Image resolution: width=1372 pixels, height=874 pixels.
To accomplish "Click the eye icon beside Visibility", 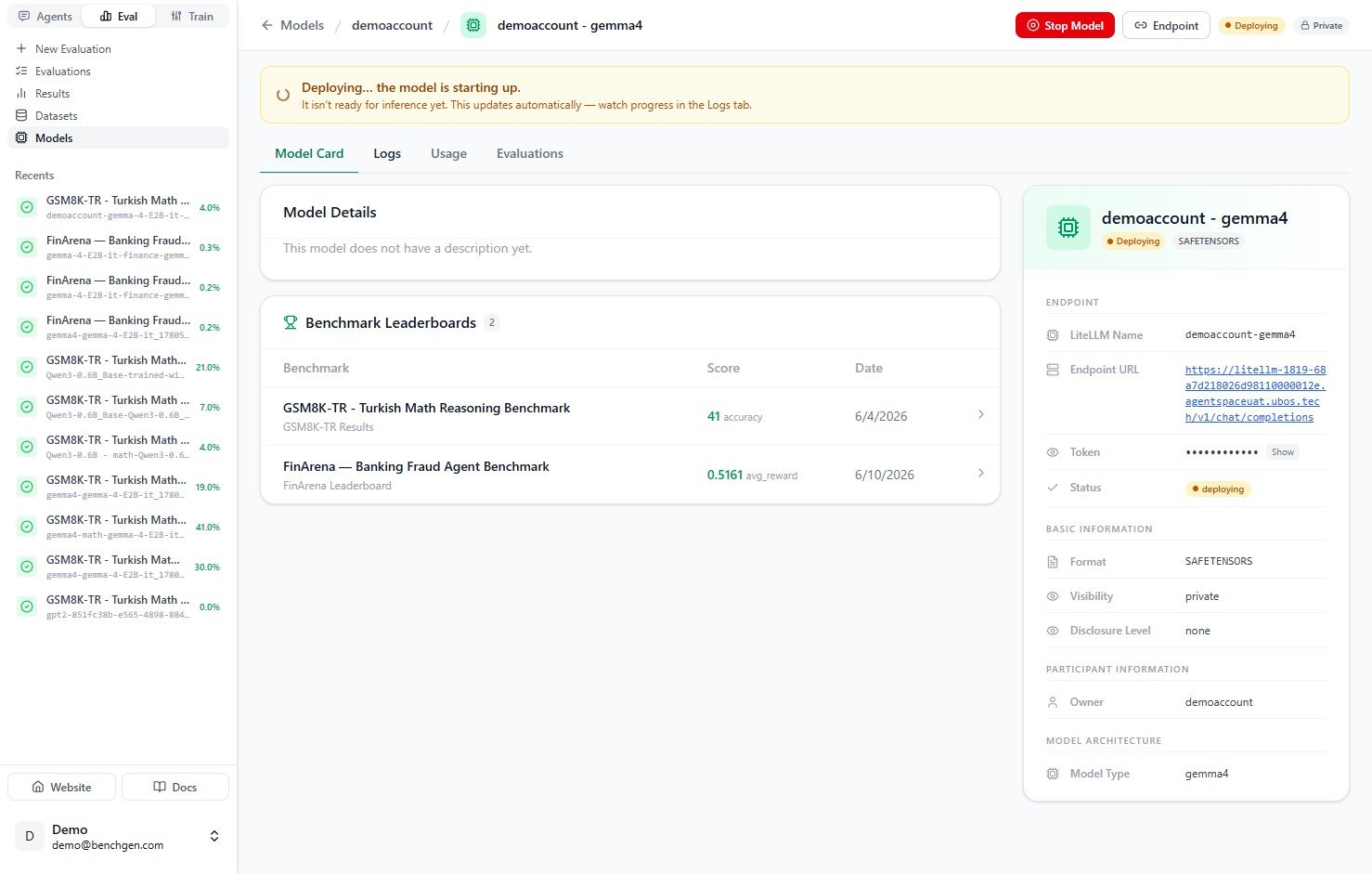I will (x=1053, y=596).
